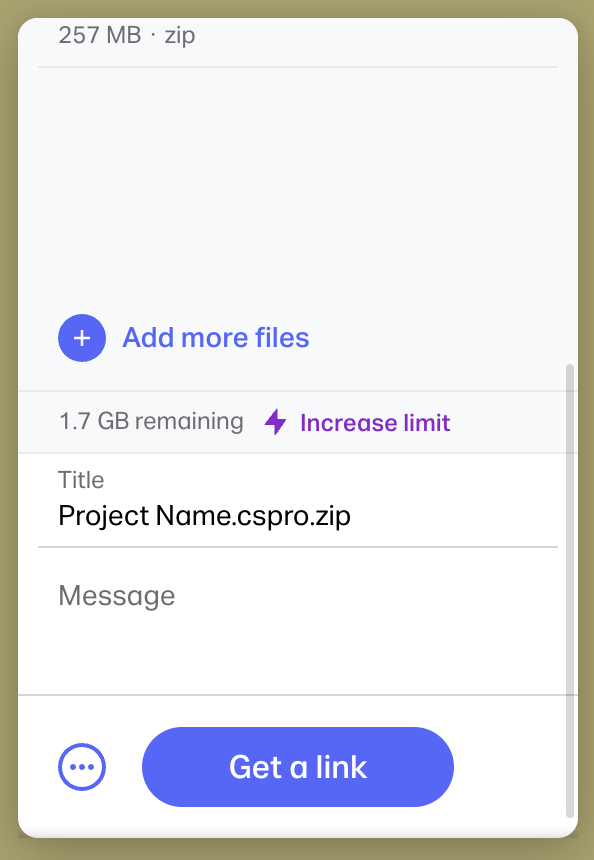
Task: Click the Message placeholder text
Action: tap(117, 596)
